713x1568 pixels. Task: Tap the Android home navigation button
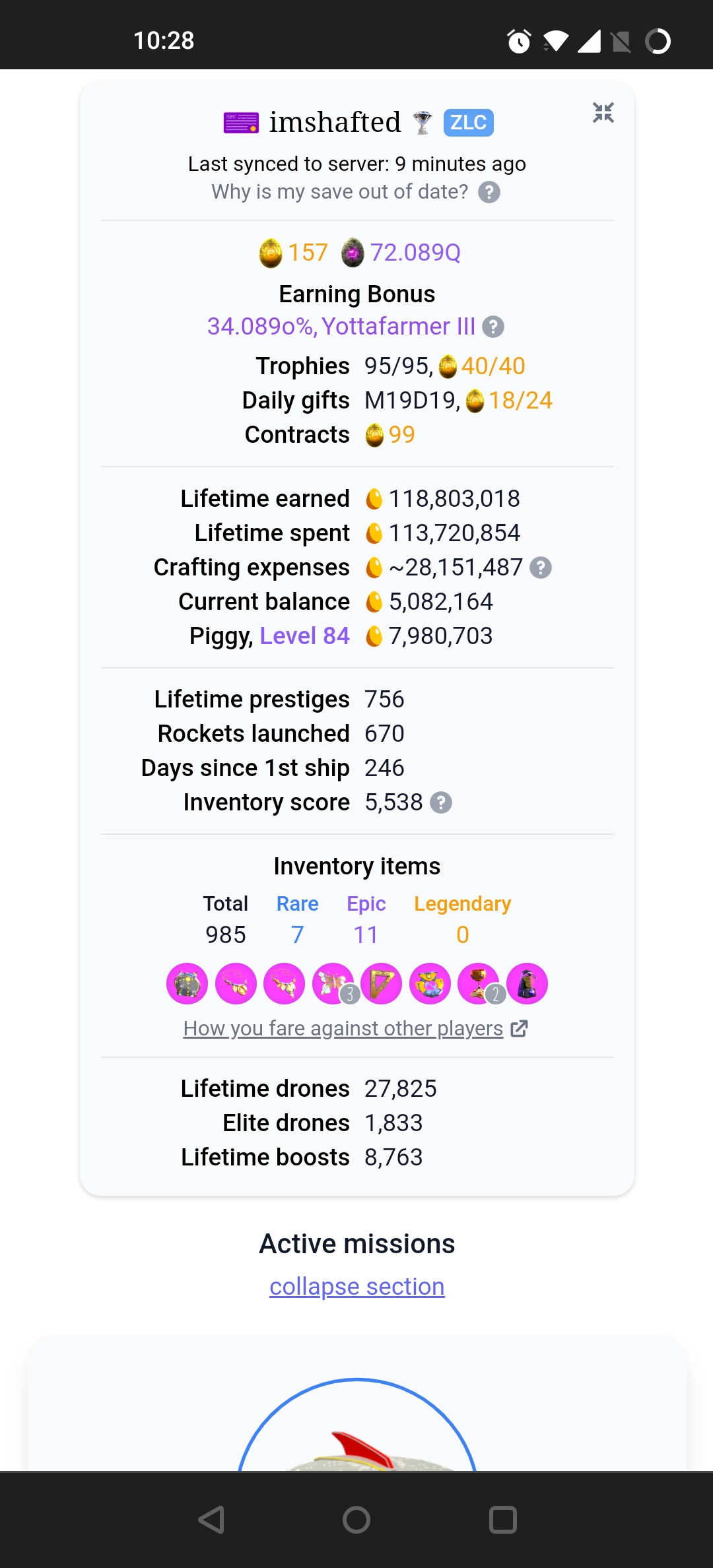(356, 1519)
